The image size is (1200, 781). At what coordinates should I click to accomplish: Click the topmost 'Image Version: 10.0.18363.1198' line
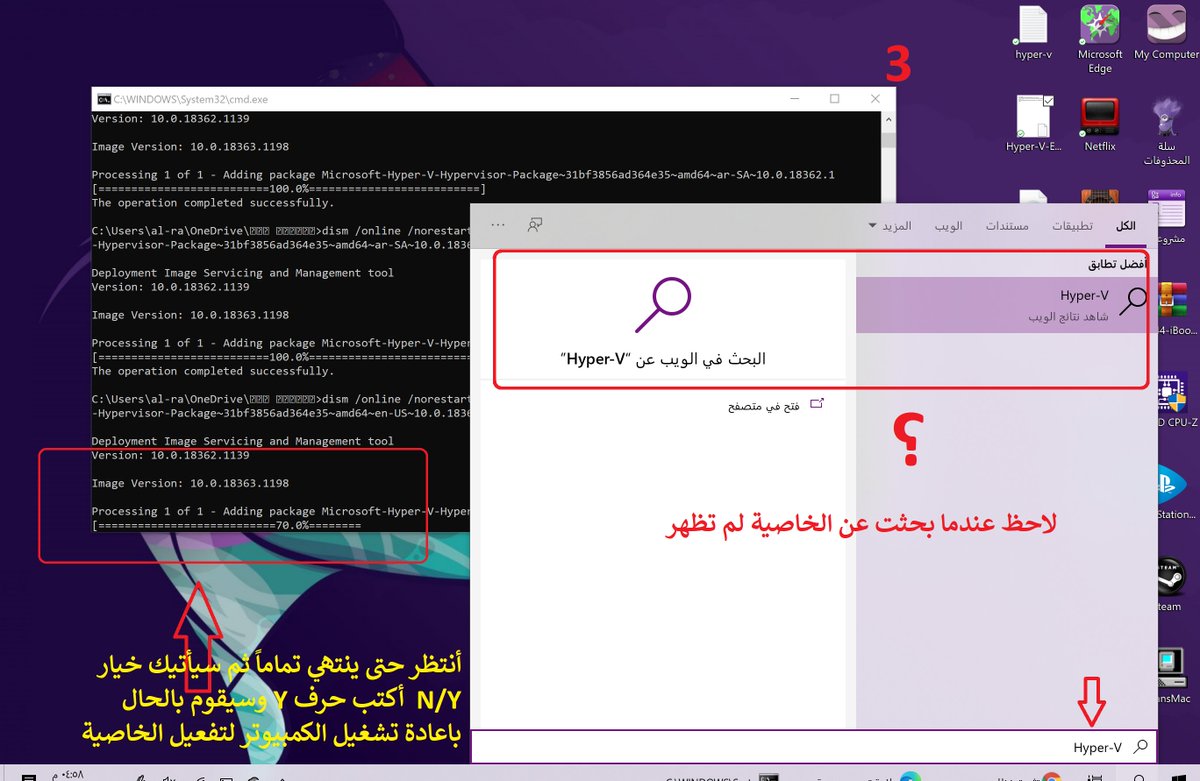(x=190, y=147)
